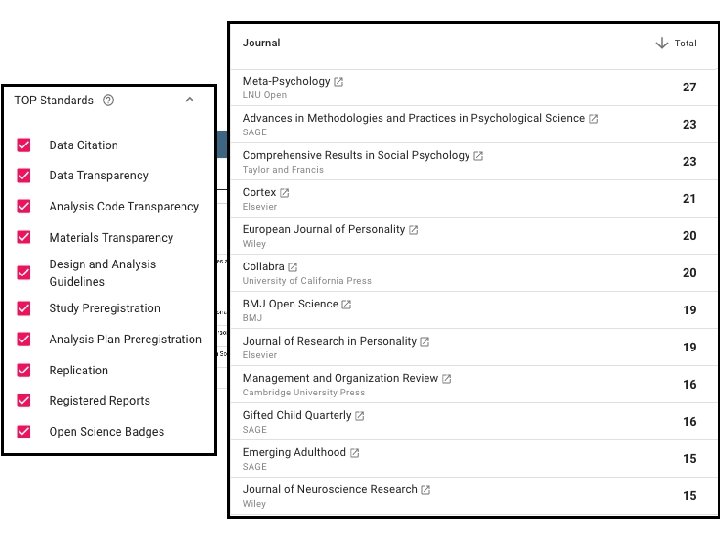This screenshot has height=540, width=720.
Task: Collapse the TOP Standards panel chevron
Action: [x=190, y=100]
